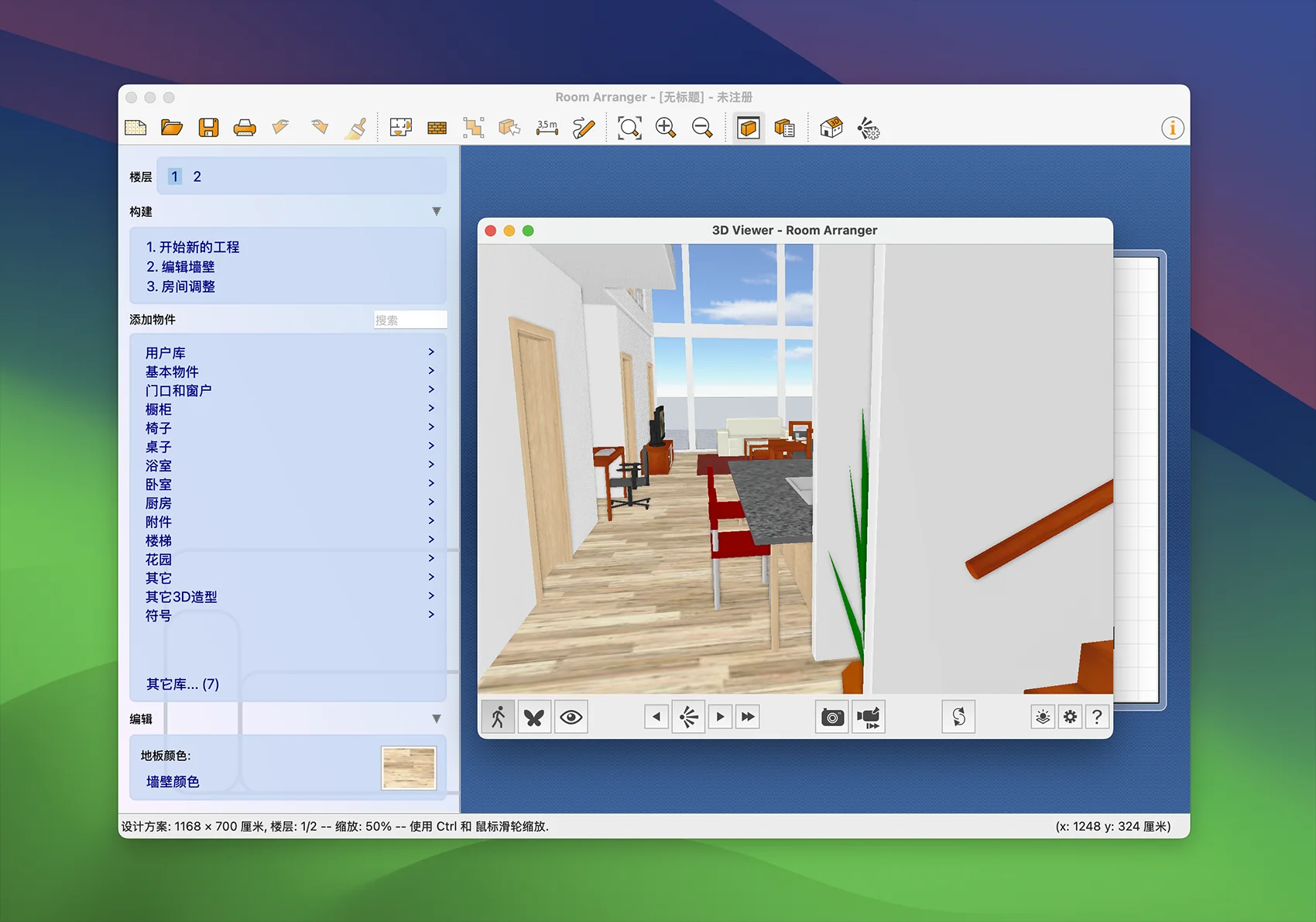Open help question mark in 3D Viewer
Viewport: 1316px width, 922px height.
click(x=1097, y=717)
